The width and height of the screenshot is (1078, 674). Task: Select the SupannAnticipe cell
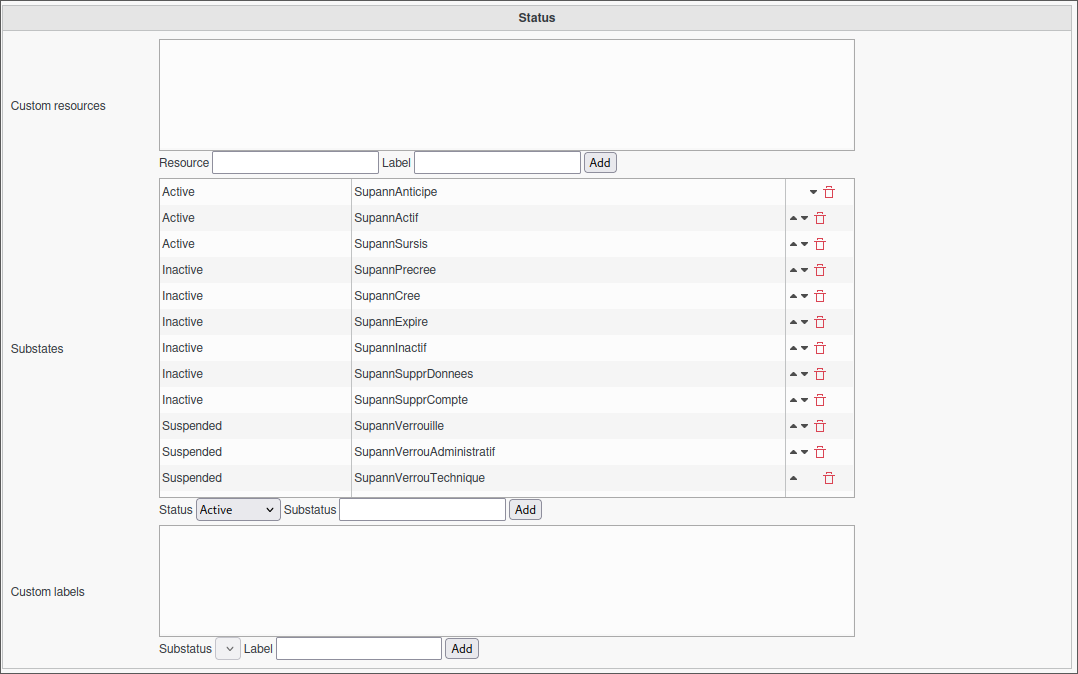tap(568, 192)
